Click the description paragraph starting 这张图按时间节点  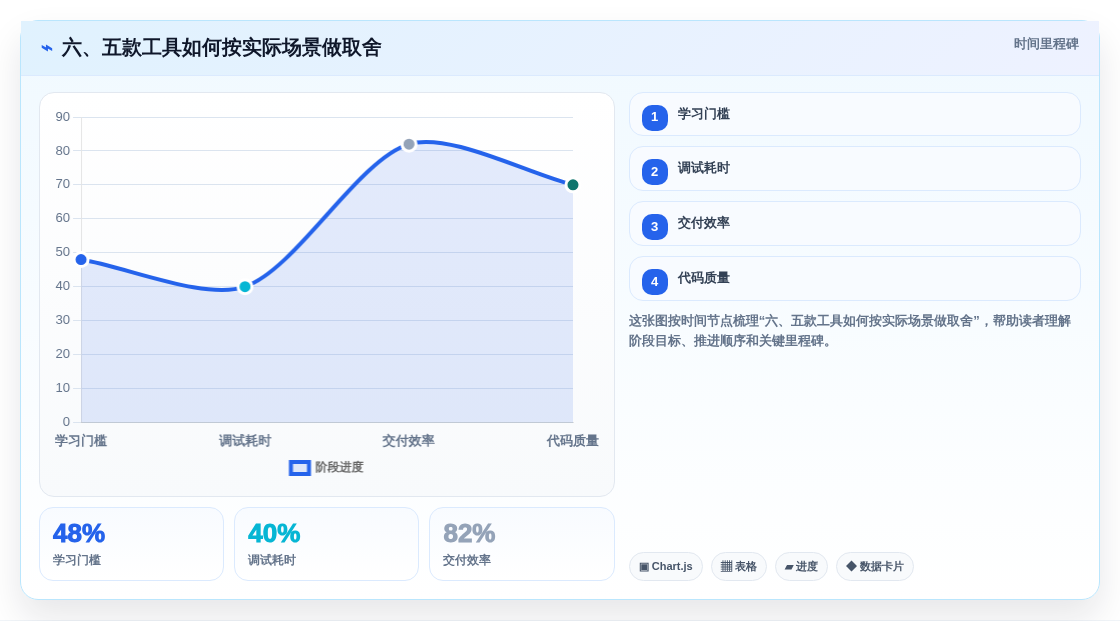[x=850, y=331]
